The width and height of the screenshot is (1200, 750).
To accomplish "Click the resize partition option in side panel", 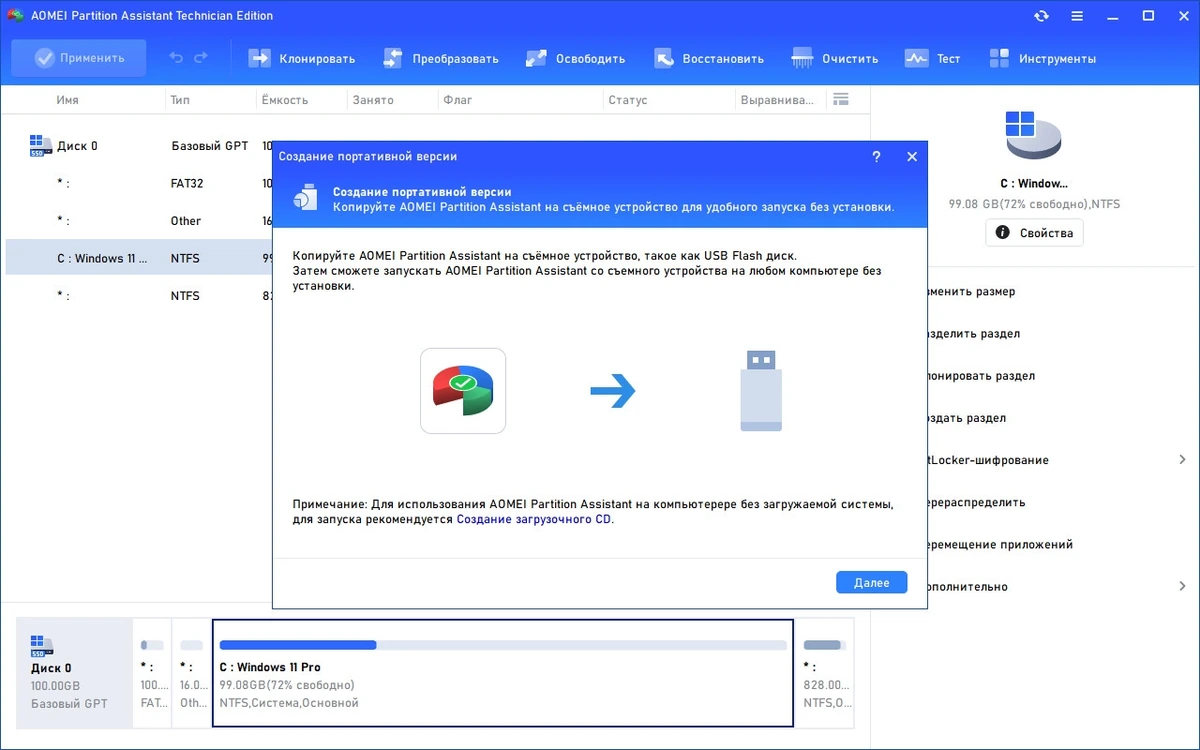I will pos(970,292).
